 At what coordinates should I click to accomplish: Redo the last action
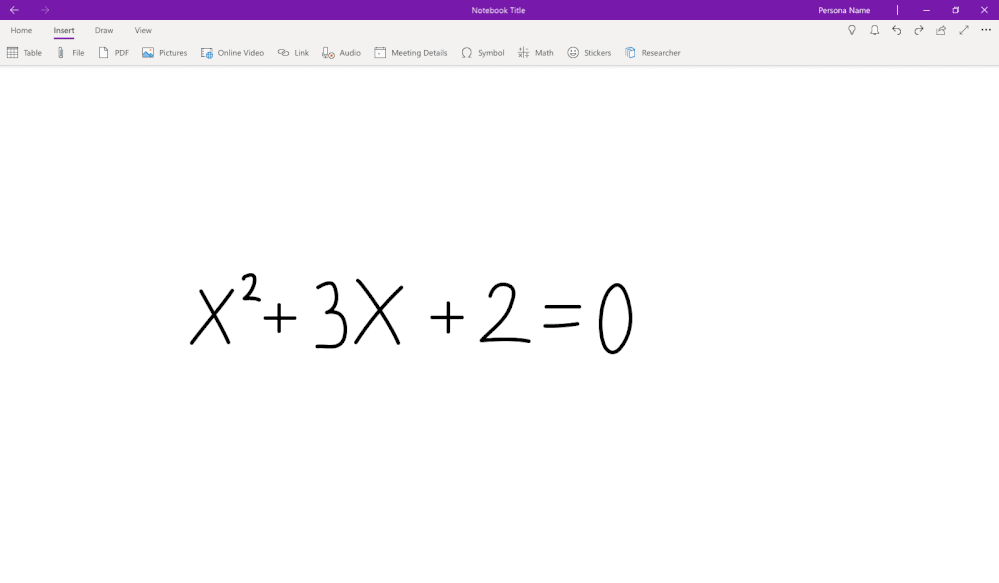click(x=918, y=30)
